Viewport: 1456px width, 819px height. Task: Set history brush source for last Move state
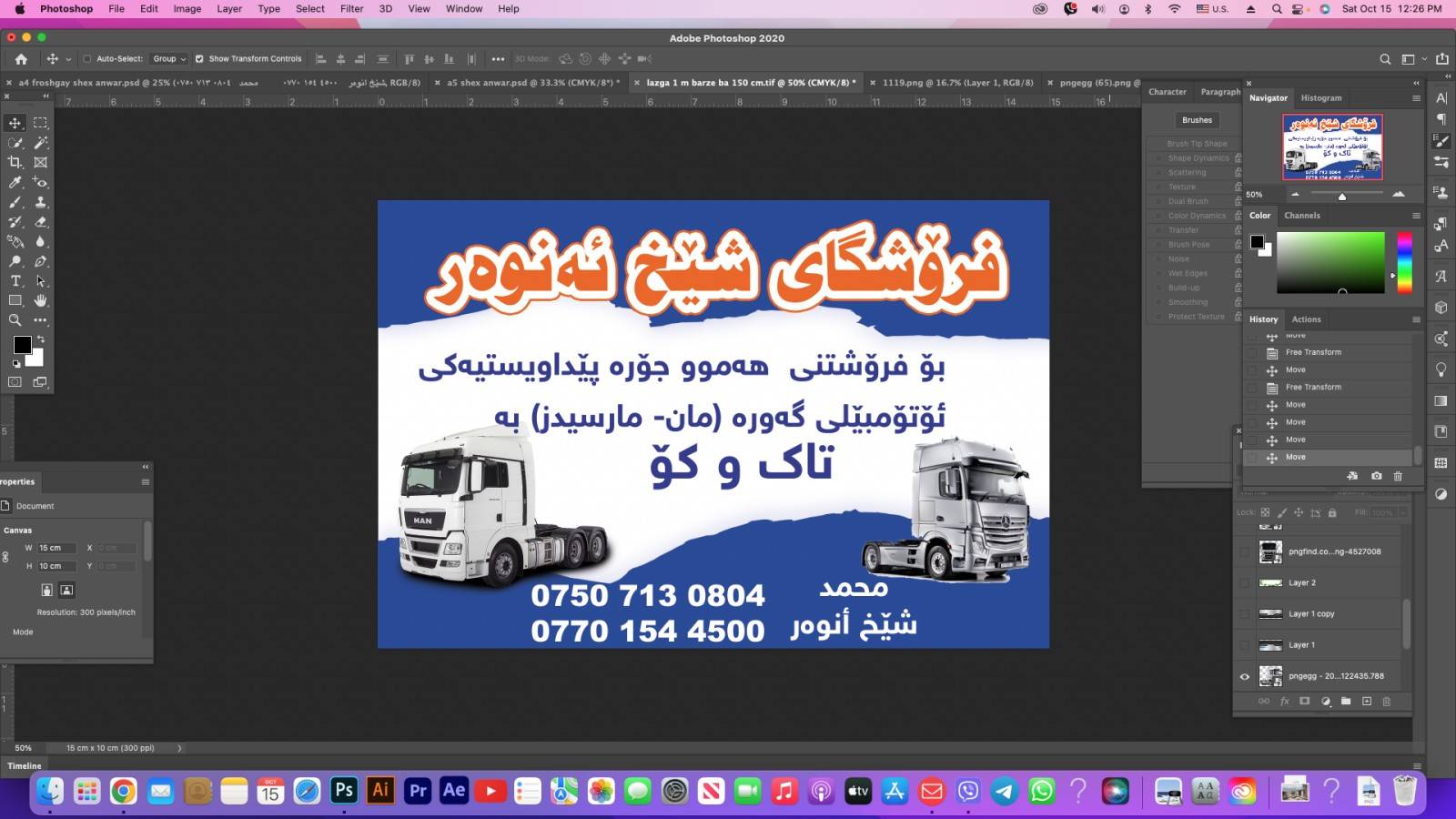(1252, 457)
